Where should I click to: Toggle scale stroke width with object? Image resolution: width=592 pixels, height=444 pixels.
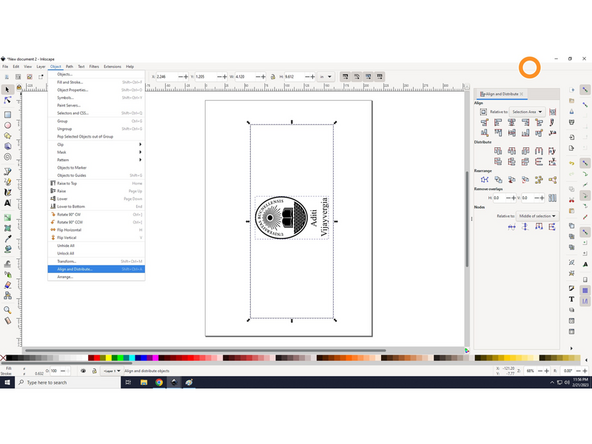[x=345, y=77]
